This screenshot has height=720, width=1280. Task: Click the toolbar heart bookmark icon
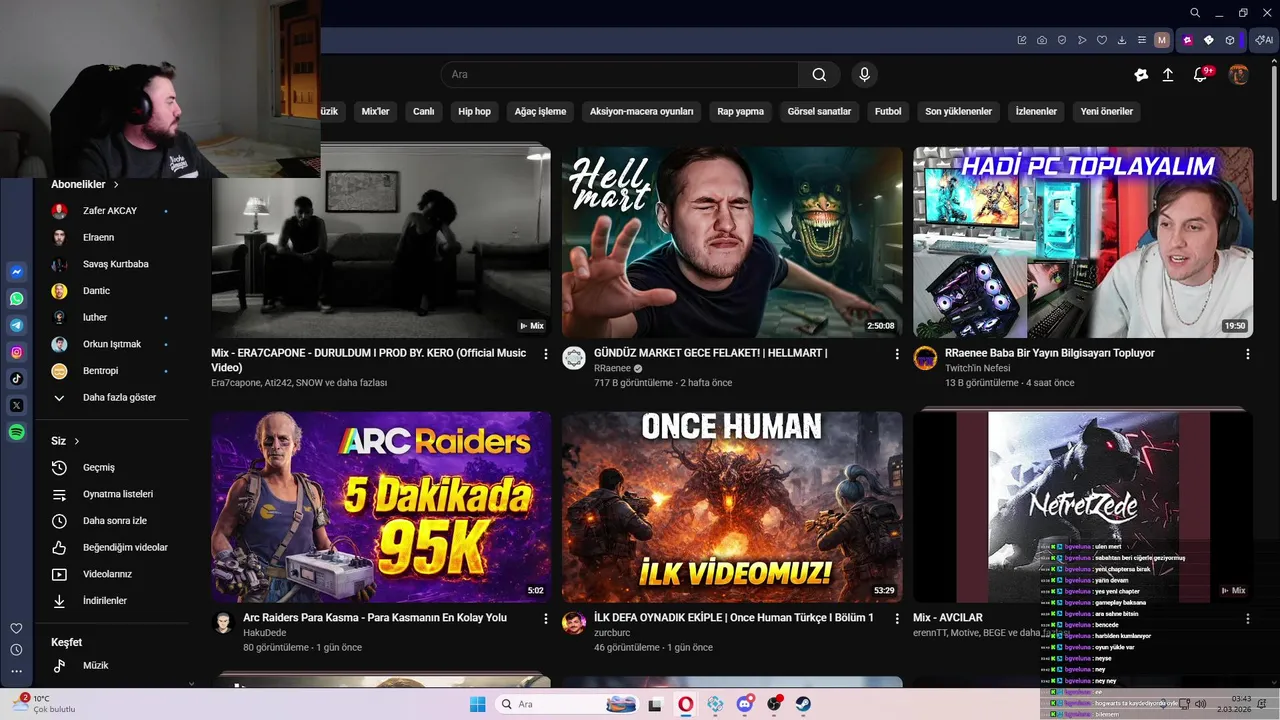(x=1102, y=40)
